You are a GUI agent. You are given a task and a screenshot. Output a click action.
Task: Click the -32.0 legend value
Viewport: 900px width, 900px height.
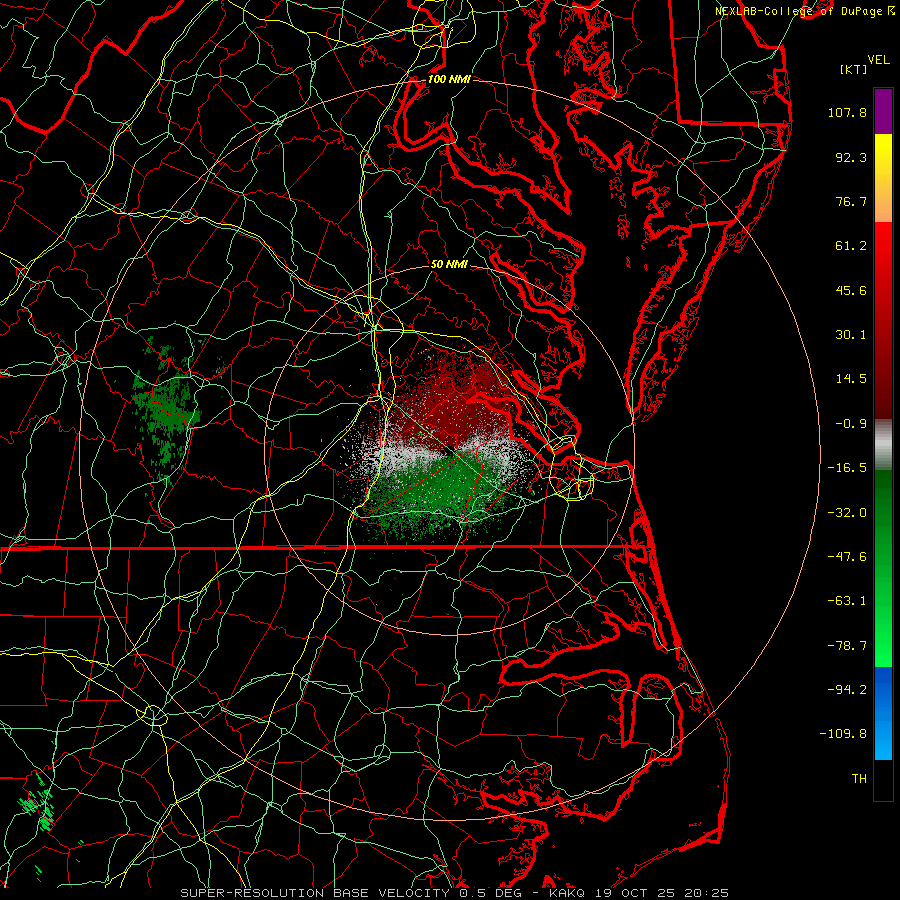(847, 513)
